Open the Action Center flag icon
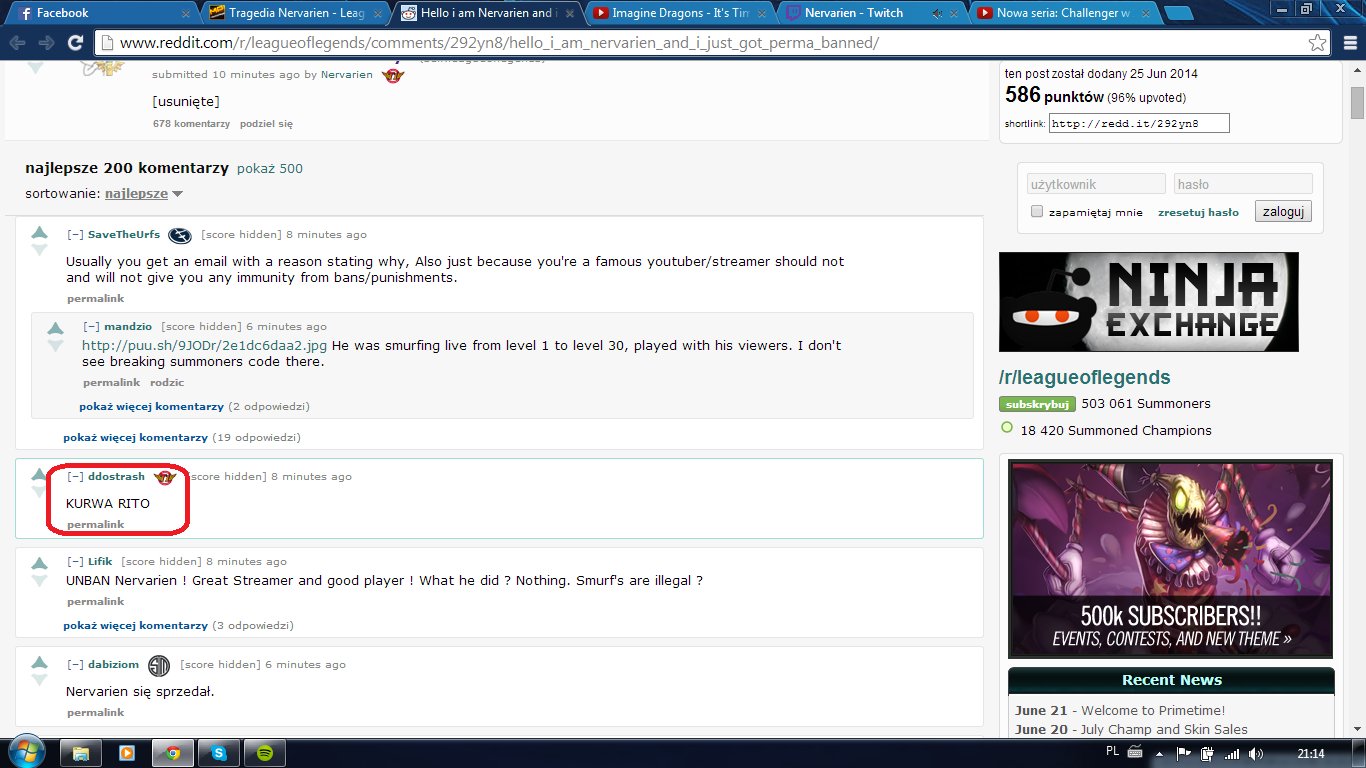The height and width of the screenshot is (768, 1366). (1184, 753)
